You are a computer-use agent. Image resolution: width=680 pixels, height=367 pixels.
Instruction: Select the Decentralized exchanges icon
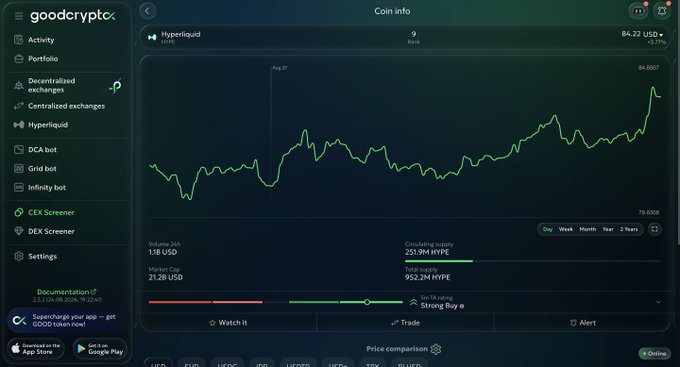tap(19, 85)
